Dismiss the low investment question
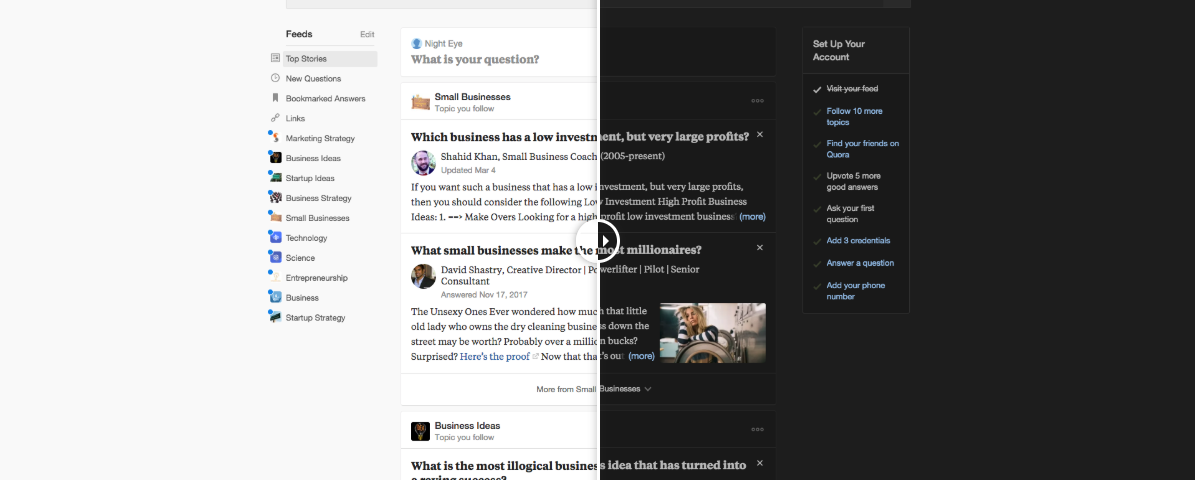This screenshot has width=1195, height=480. 759,134
